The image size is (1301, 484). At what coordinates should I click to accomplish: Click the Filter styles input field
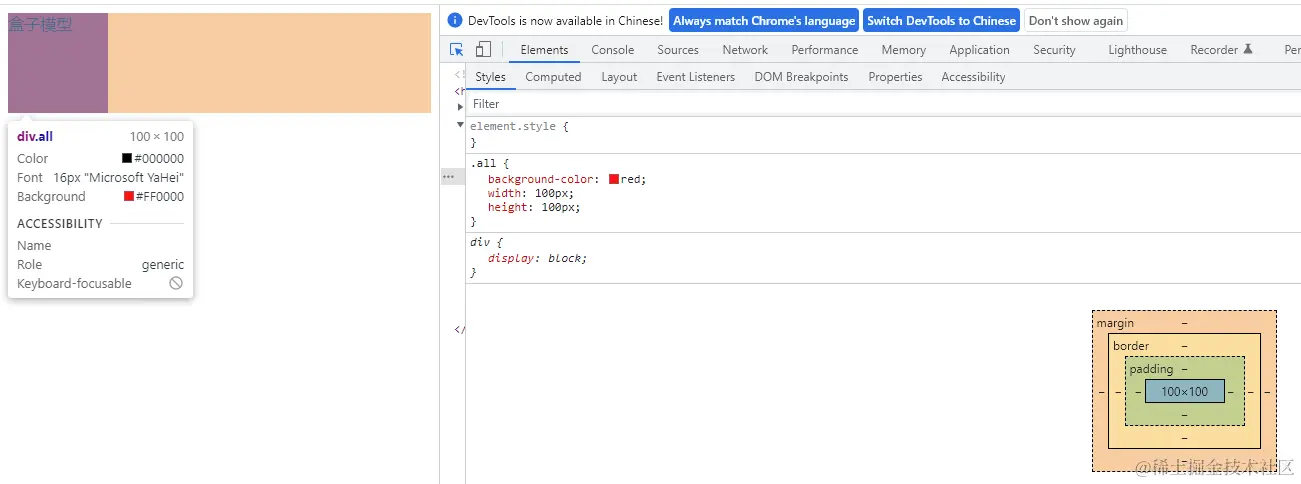[883, 104]
